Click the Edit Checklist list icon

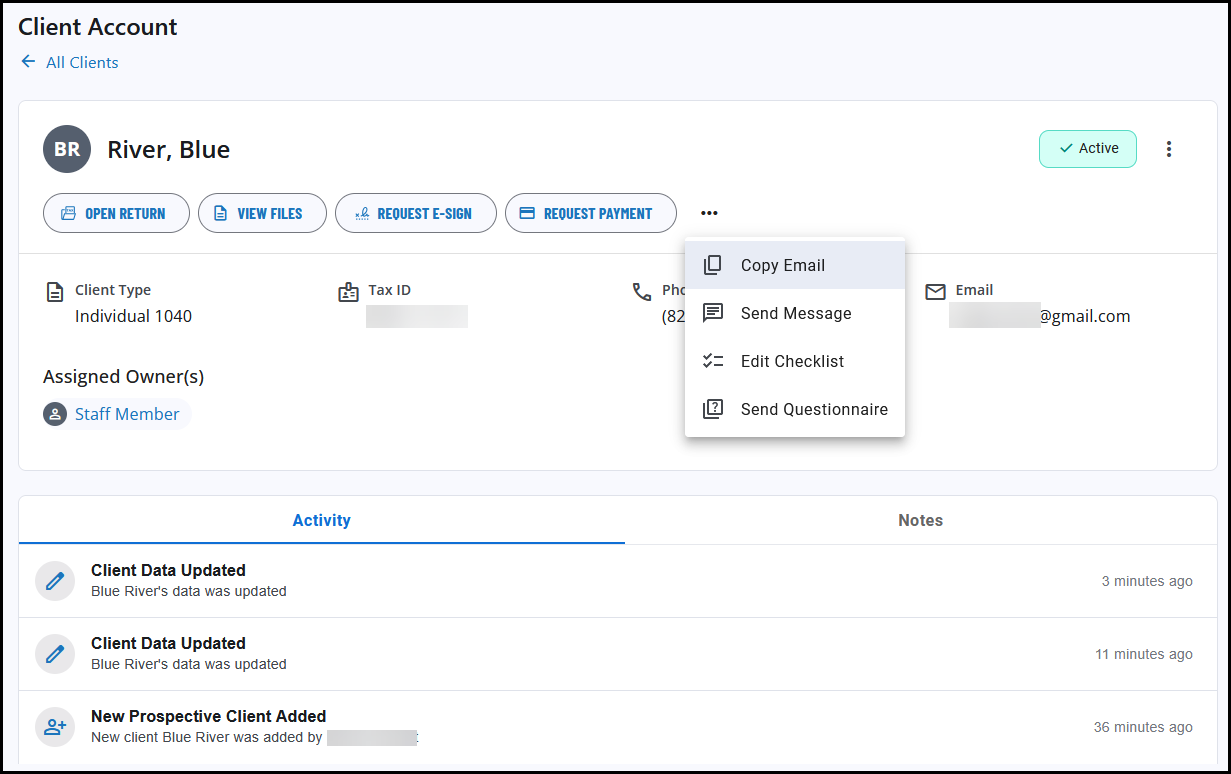[712, 361]
